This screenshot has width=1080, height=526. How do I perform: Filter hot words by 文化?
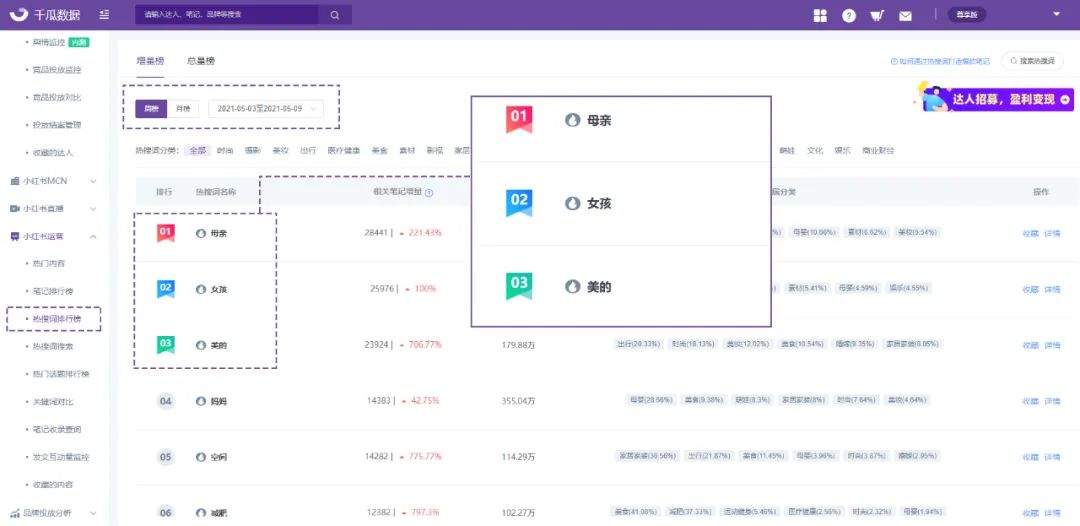[815, 150]
